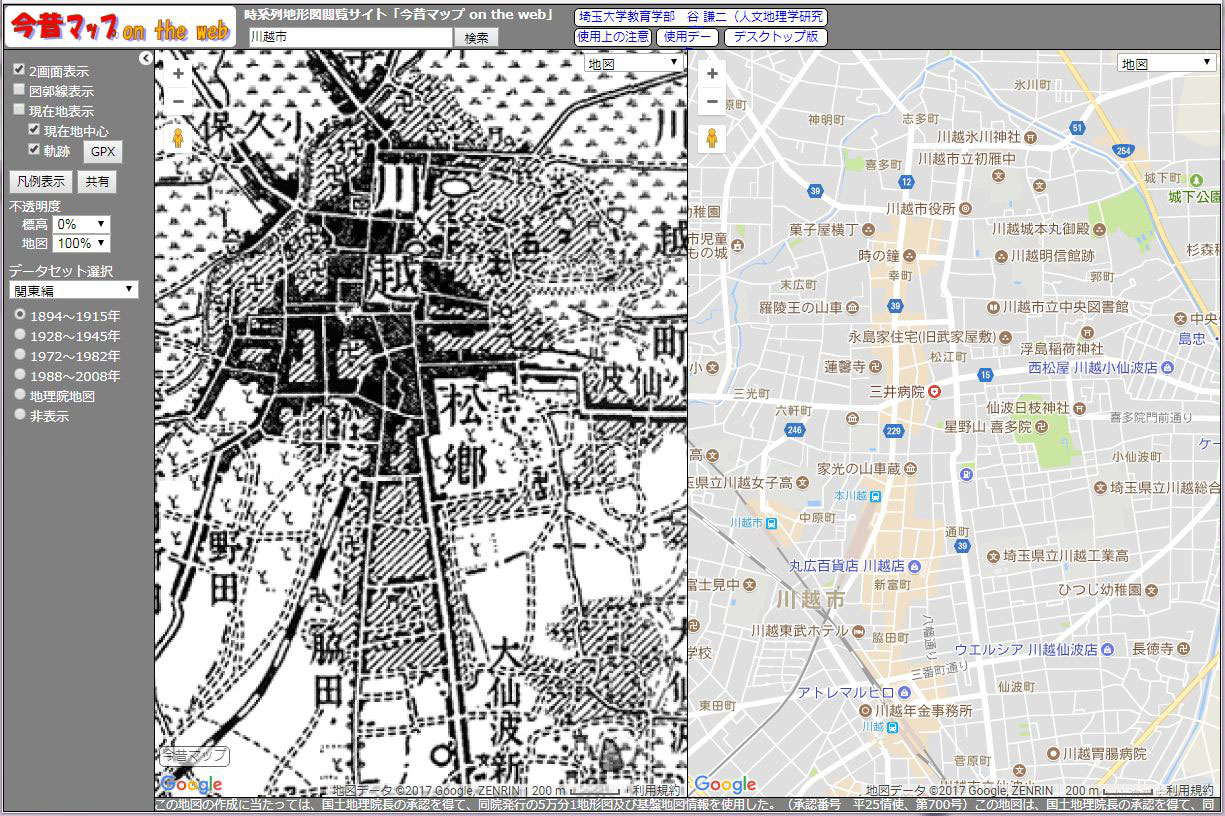
Task: Click the Google logo on right map
Action: (x=725, y=784)
